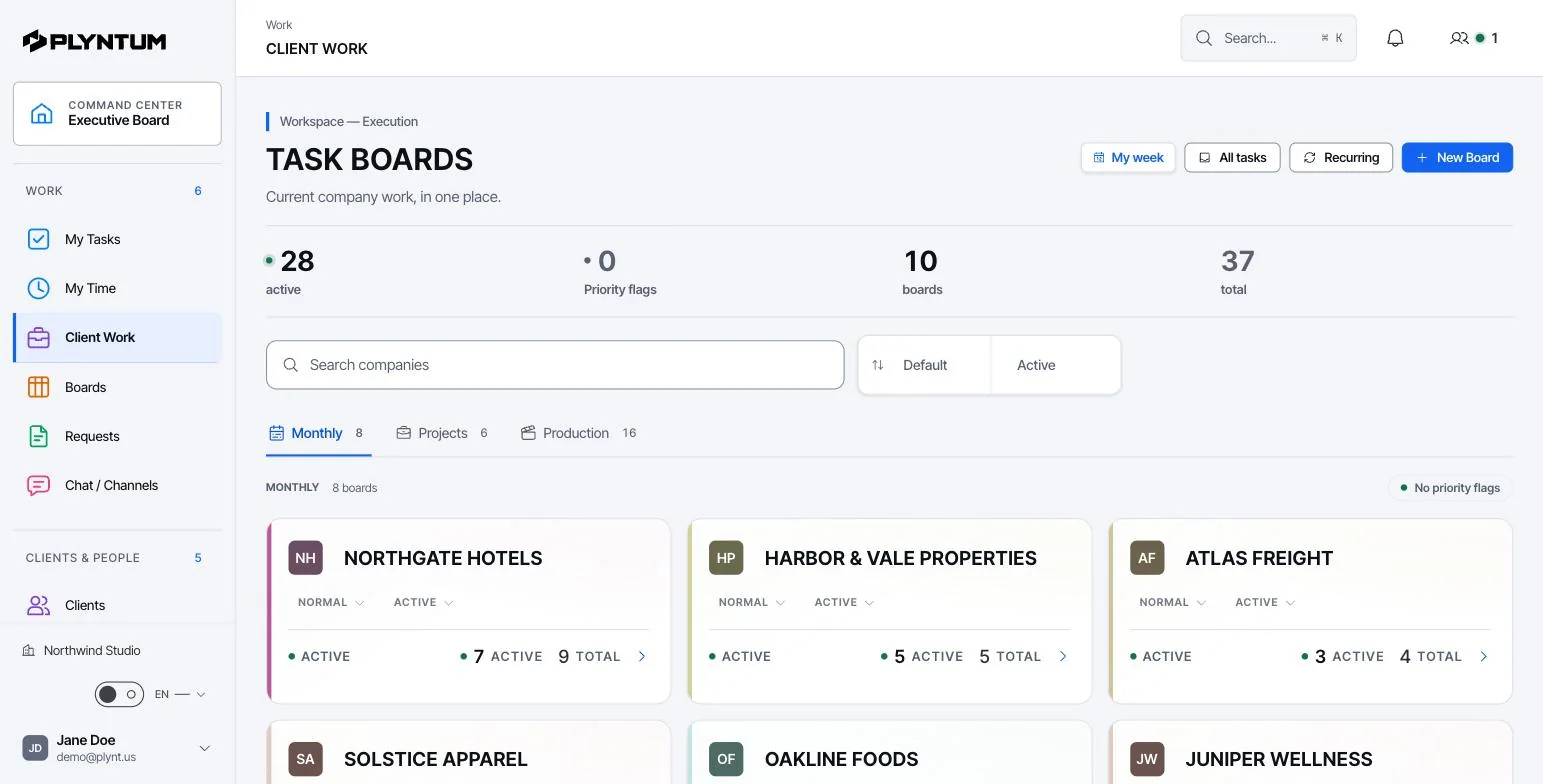
Task: Click the Recurring button
Action: [x=1341, y=157]
